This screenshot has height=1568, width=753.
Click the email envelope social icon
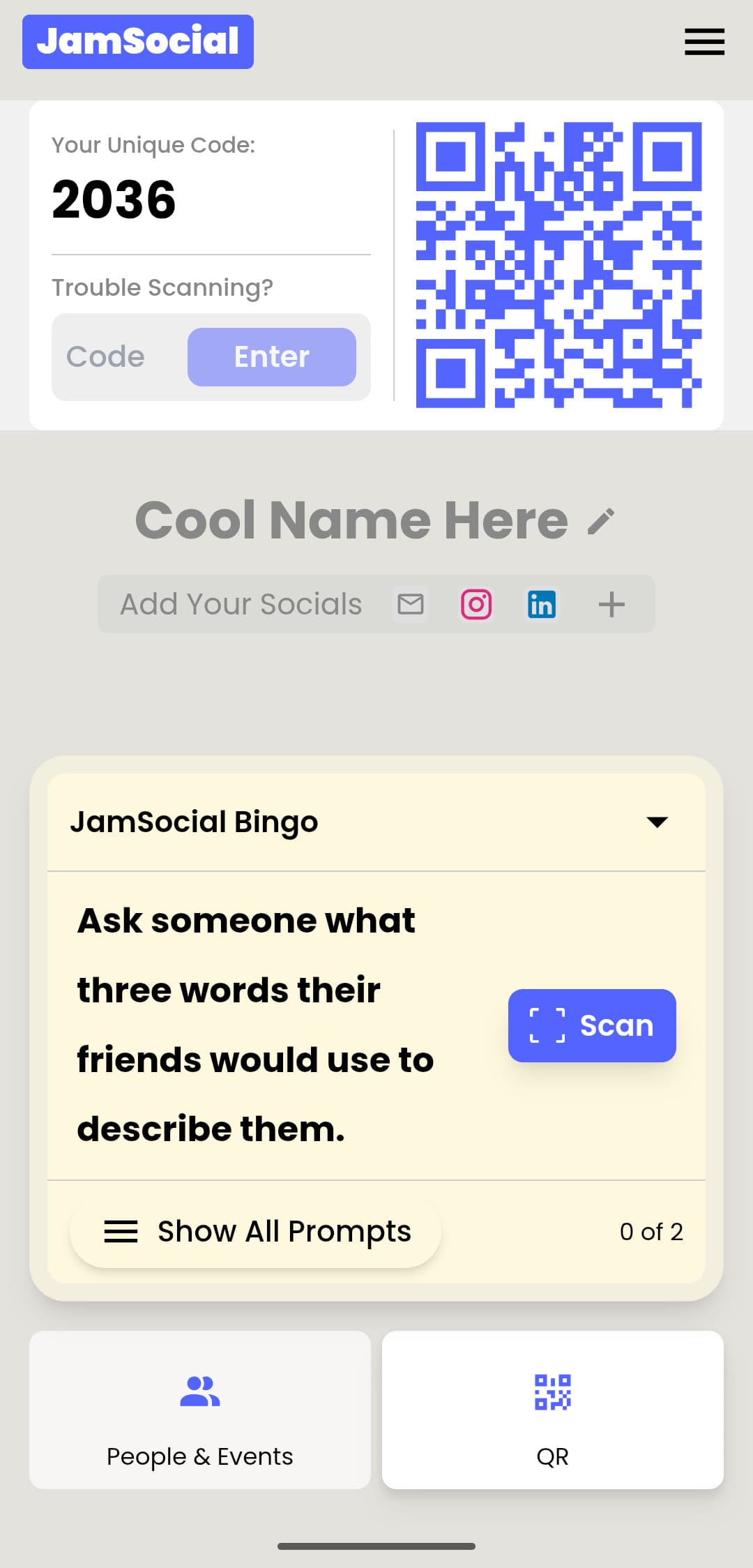[x=411, y=604]
